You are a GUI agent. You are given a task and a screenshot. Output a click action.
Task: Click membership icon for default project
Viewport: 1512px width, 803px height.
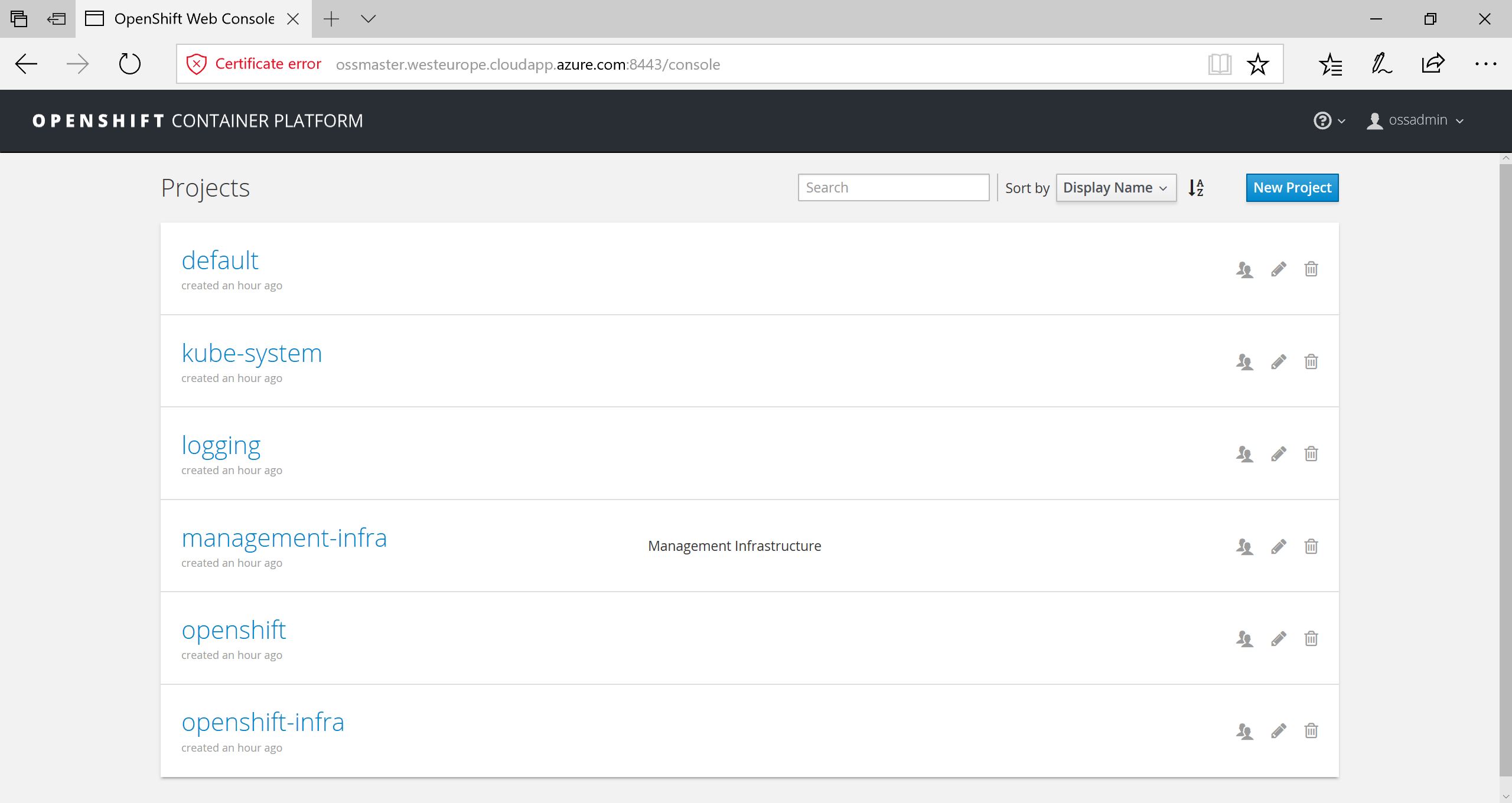(x=1244, y=270)
